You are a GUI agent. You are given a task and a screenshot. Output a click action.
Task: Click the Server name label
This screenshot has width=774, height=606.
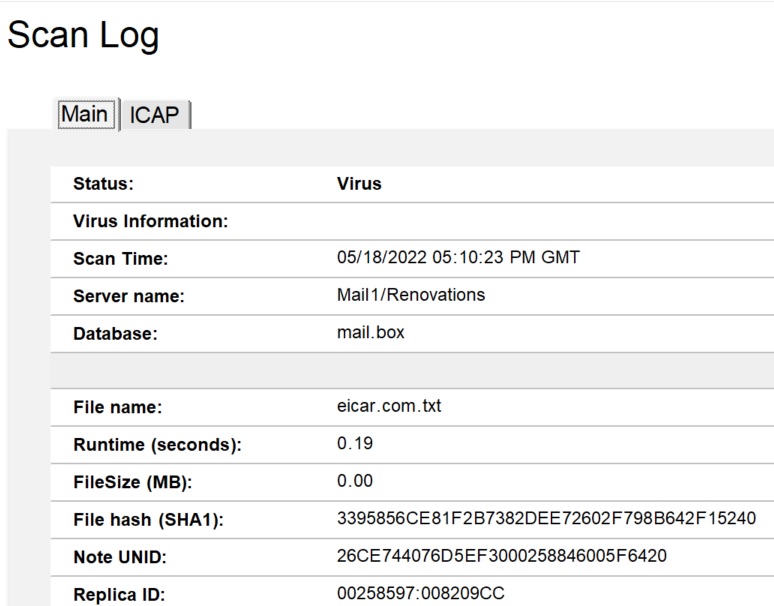point(129,296)
